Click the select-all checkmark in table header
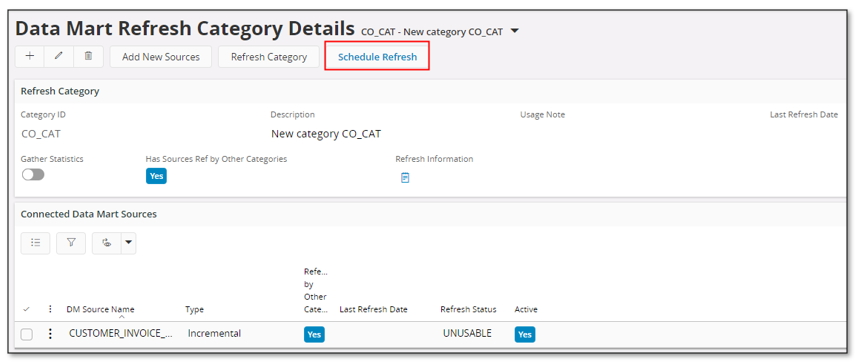 26,310
